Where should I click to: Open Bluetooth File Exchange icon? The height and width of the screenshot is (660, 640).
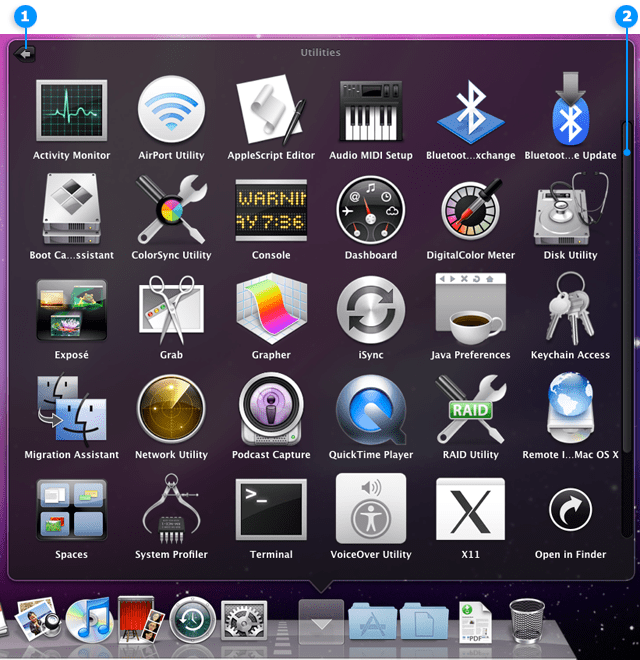[471, 112]
